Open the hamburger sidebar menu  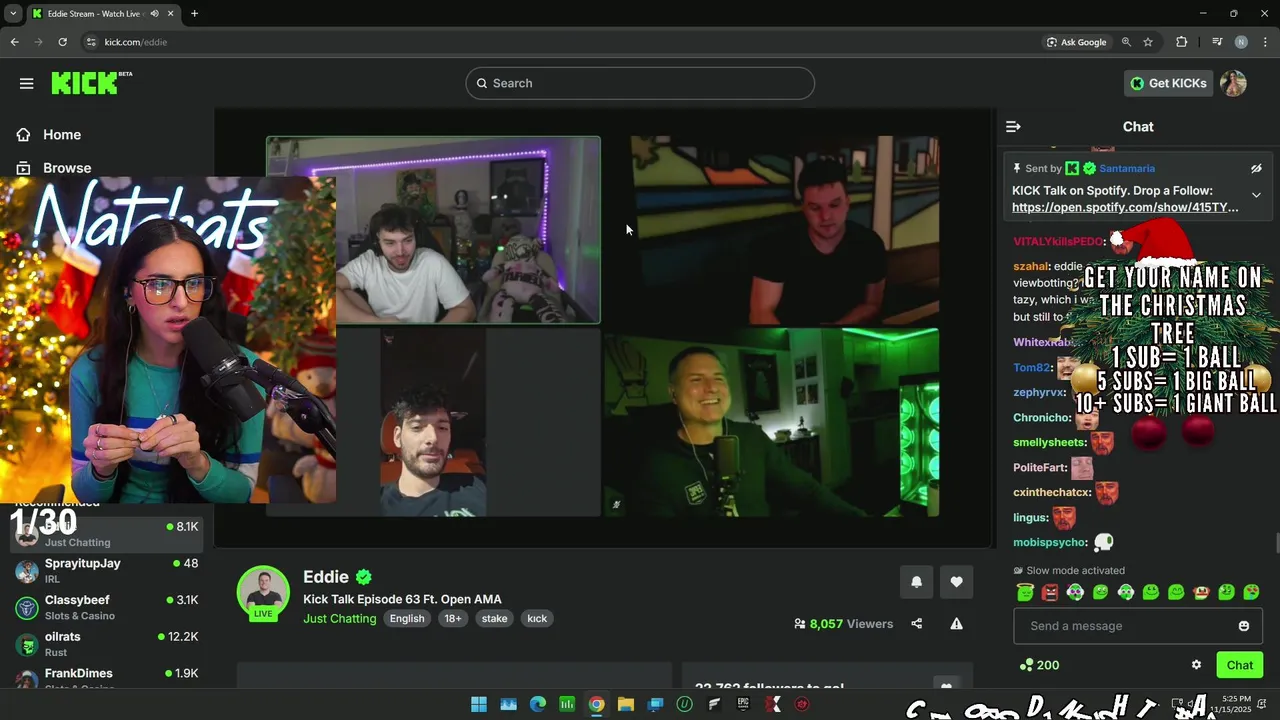point(26,83)
